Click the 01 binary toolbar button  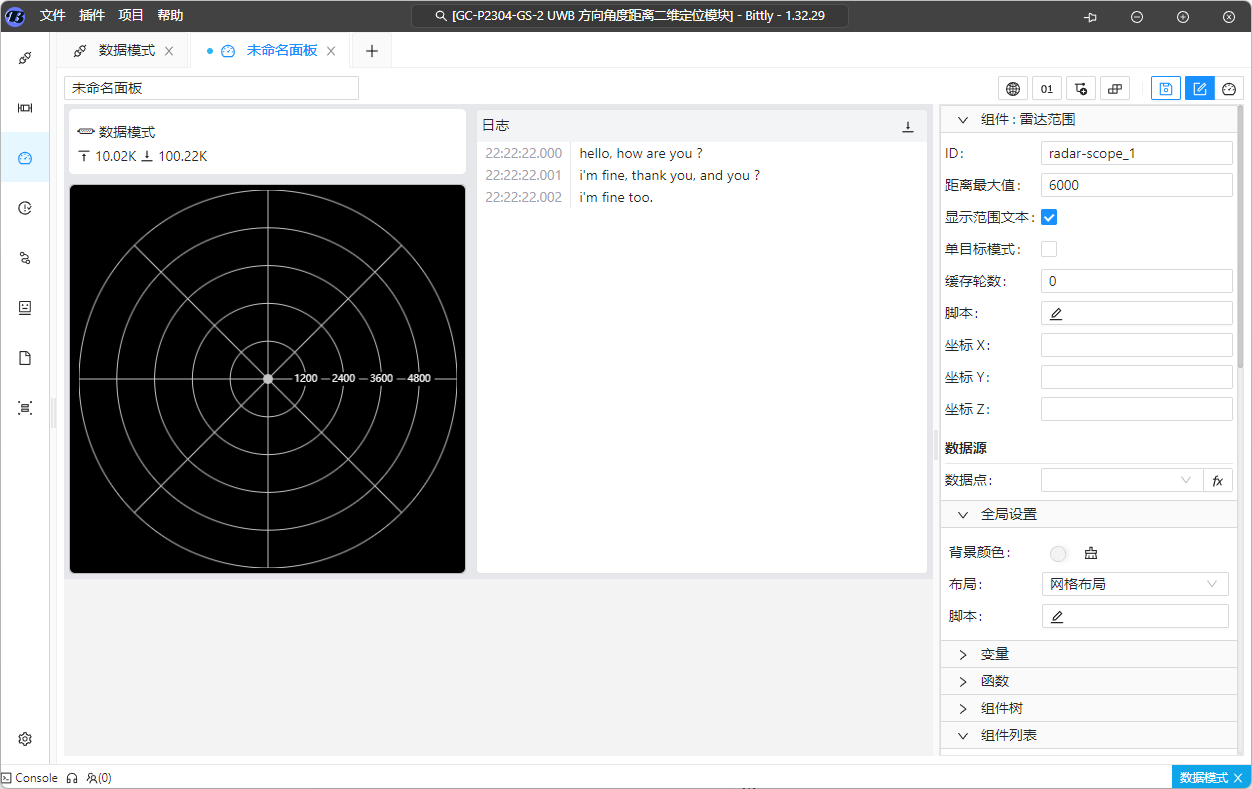[1047, 89]
